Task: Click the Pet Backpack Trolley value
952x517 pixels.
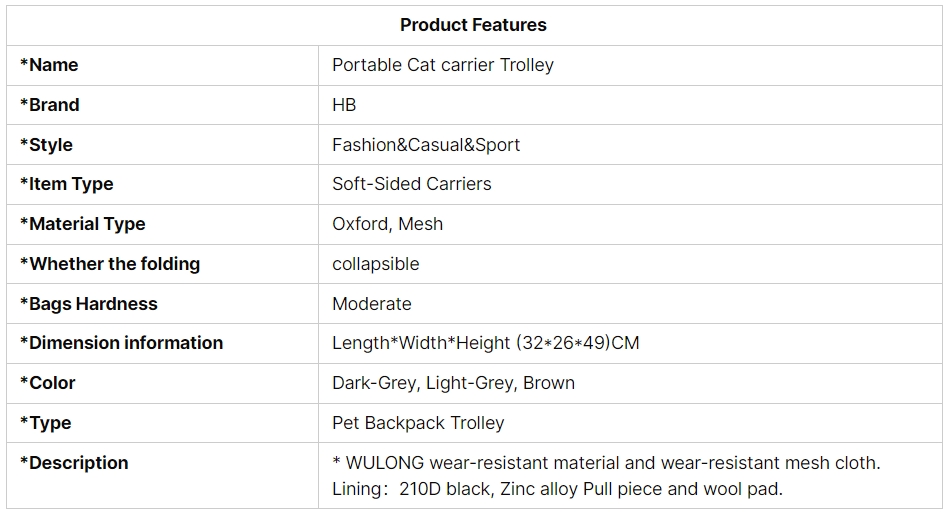Action: coord(418,423)
